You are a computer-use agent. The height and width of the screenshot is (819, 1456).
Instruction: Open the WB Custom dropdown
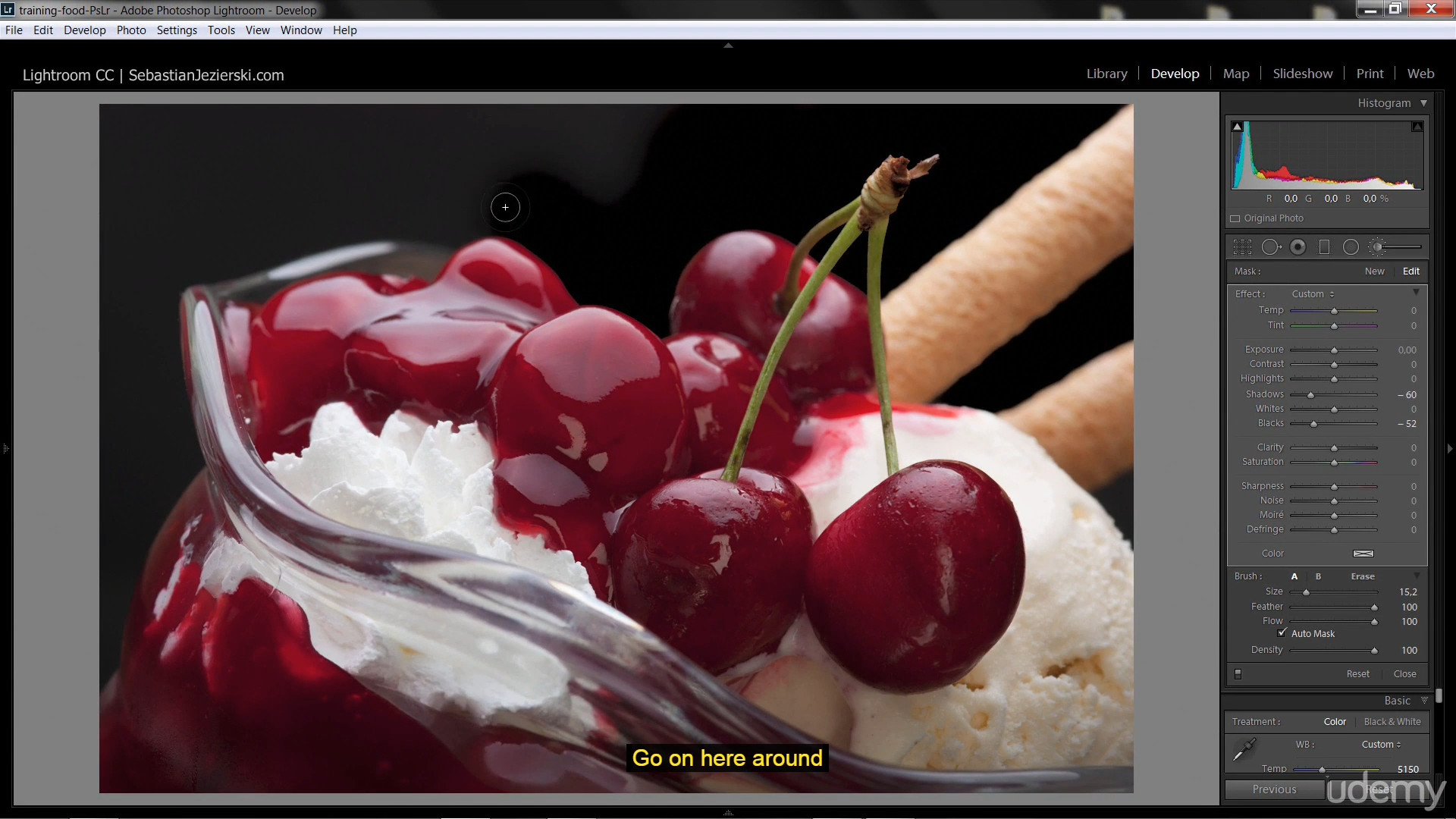1381,745
